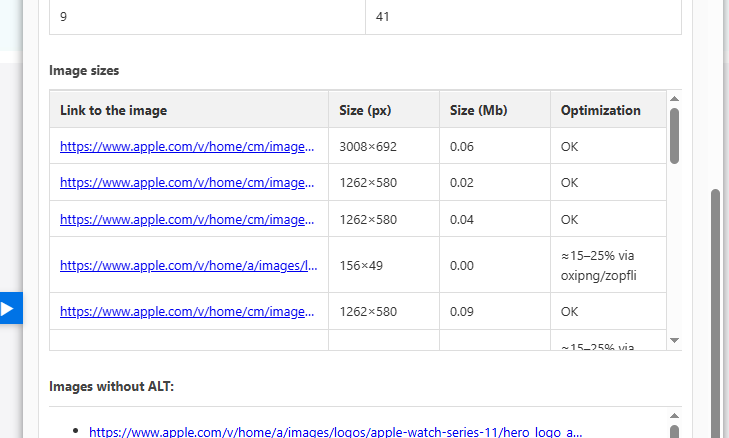Select the 3008×692 size cell

coord(368,146)
